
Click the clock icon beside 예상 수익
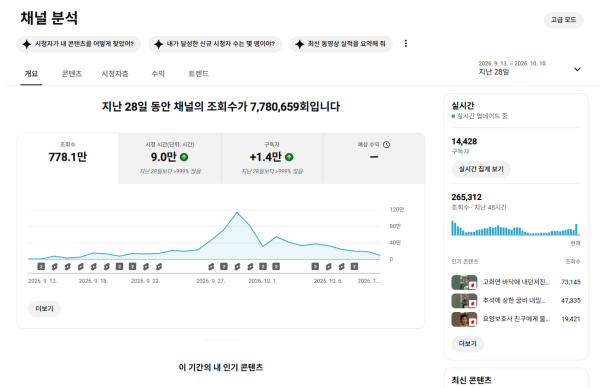(x=386, y=145)
